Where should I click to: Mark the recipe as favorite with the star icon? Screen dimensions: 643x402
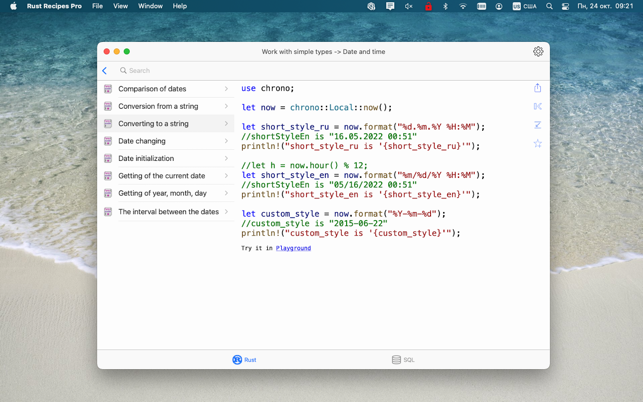tap(538, 143)
